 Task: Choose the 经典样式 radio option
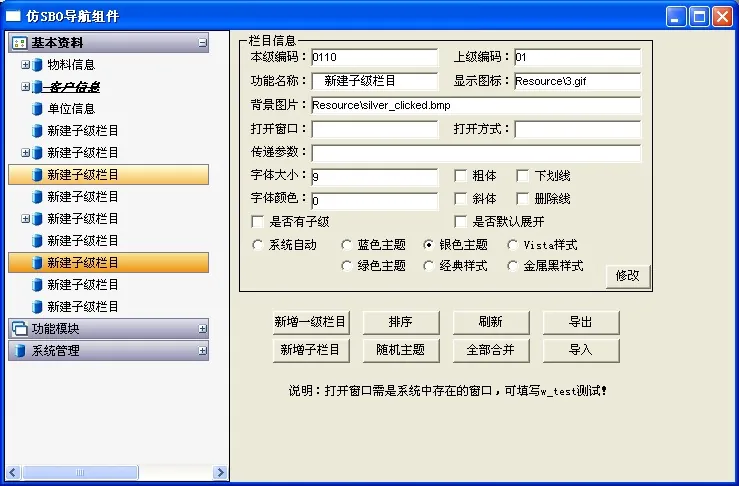(x=428, y=266)
